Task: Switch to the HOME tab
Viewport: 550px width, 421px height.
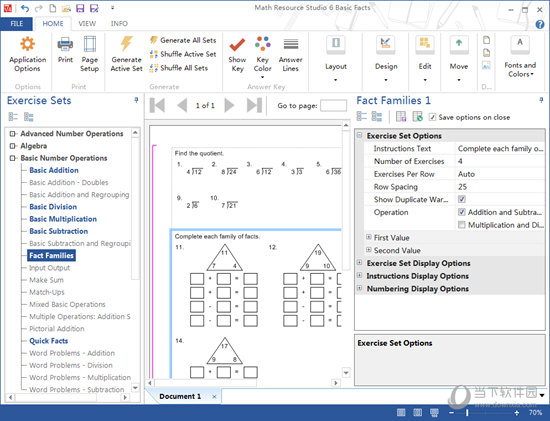Action: (x=53, y=24)
